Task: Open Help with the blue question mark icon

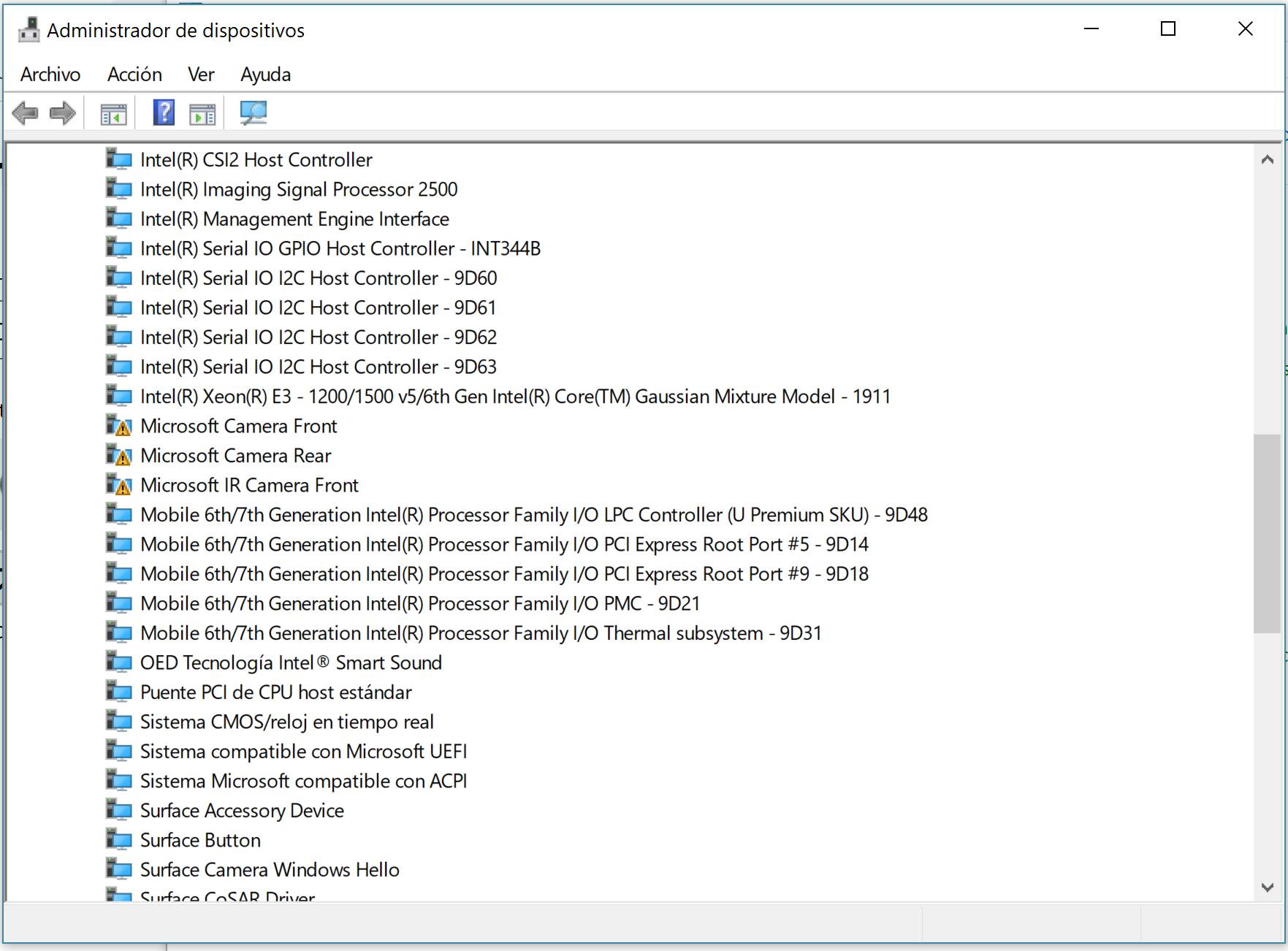Action: (164, 112)
